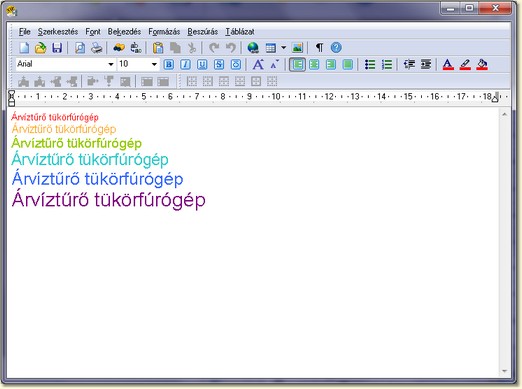Increase the font size
Image resolution: width=522 pixels, height=389 pixels.
tap(258, 64)
